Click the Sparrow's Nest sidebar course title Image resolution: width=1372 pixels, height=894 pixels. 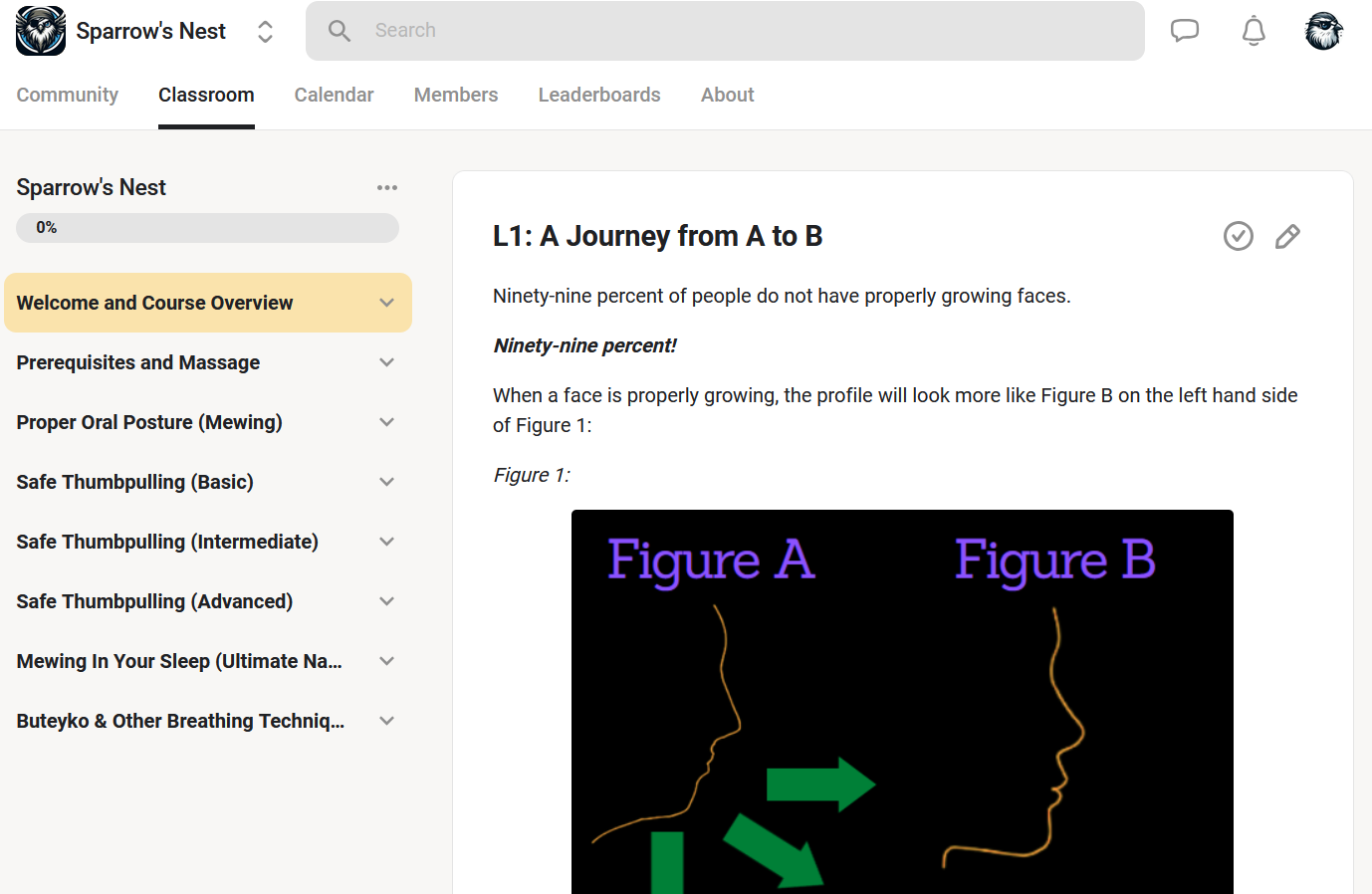(x=92, y=187)
